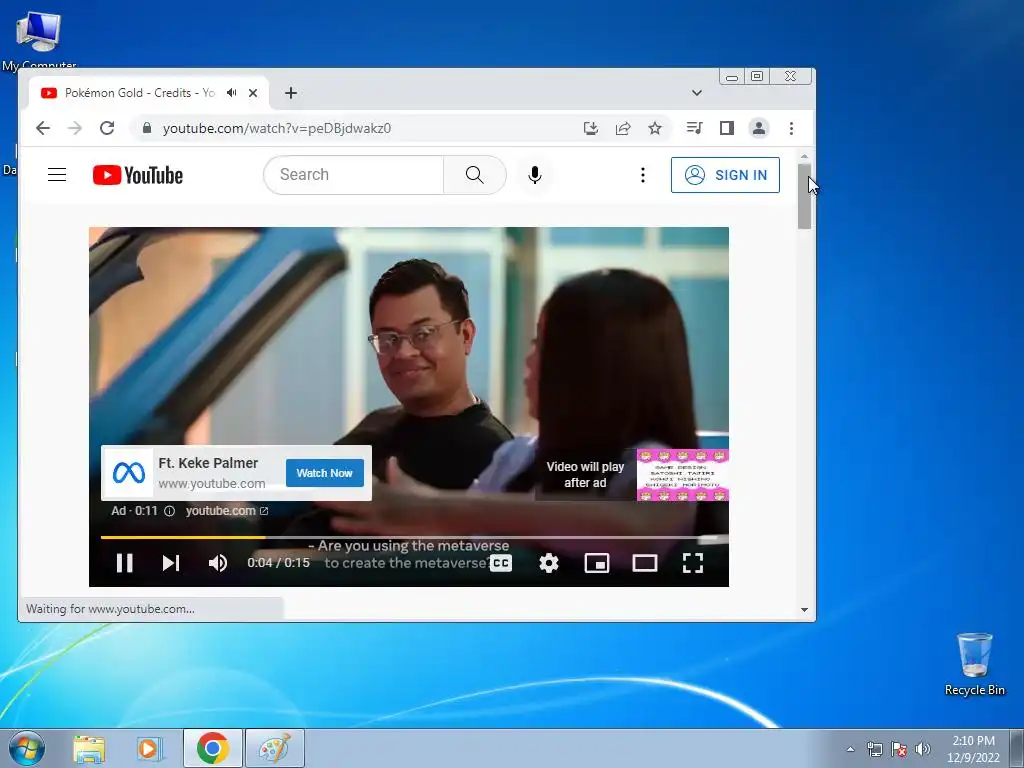Open Chrome profile avatar
1024x768 pixels.
[x=759, y=128]
